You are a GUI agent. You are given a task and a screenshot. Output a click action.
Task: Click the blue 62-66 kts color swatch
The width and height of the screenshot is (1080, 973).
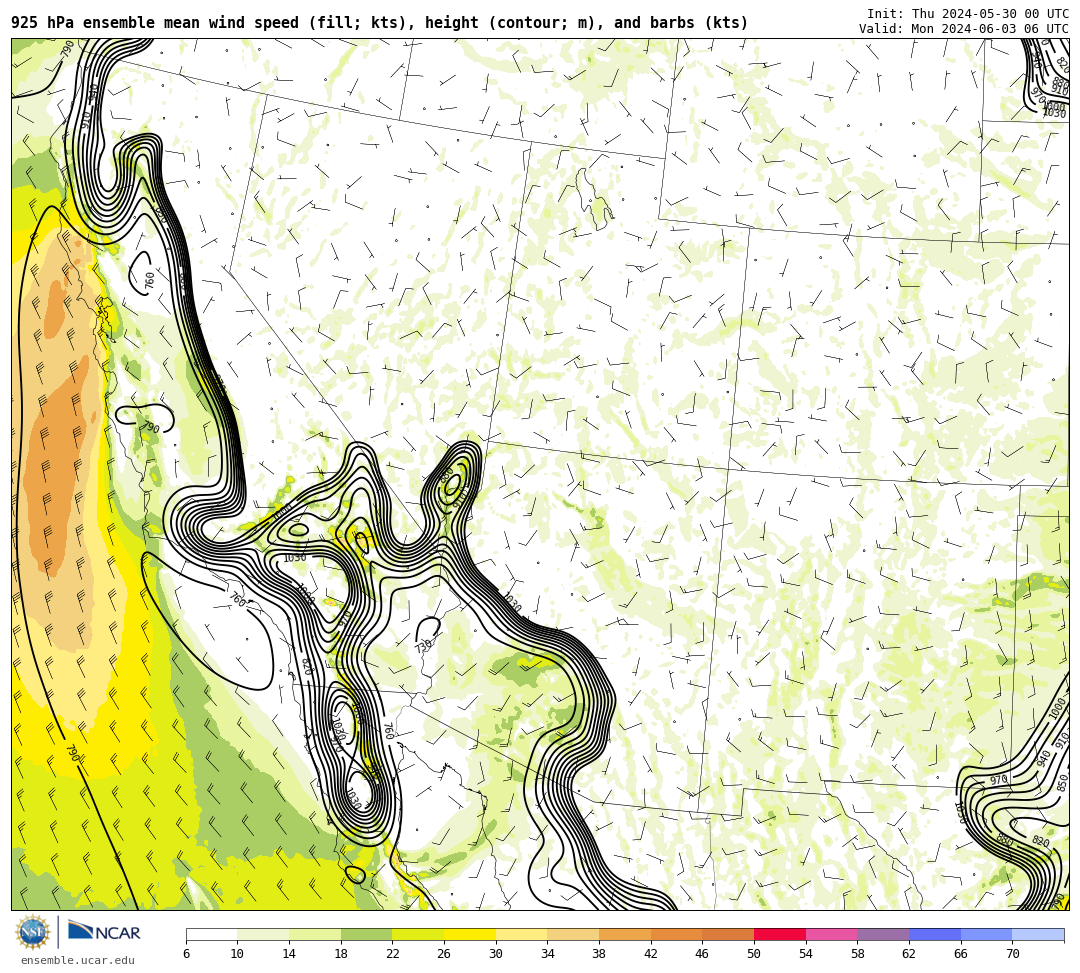point(935,934)
